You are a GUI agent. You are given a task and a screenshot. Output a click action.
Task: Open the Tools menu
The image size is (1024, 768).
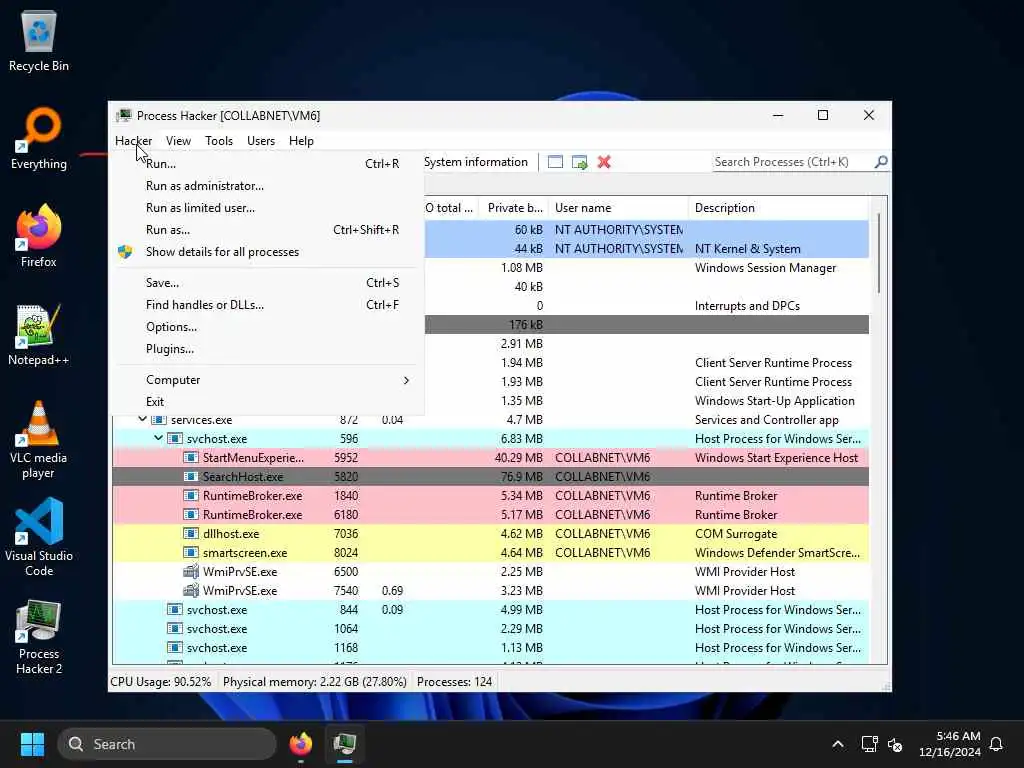(219, 140)
